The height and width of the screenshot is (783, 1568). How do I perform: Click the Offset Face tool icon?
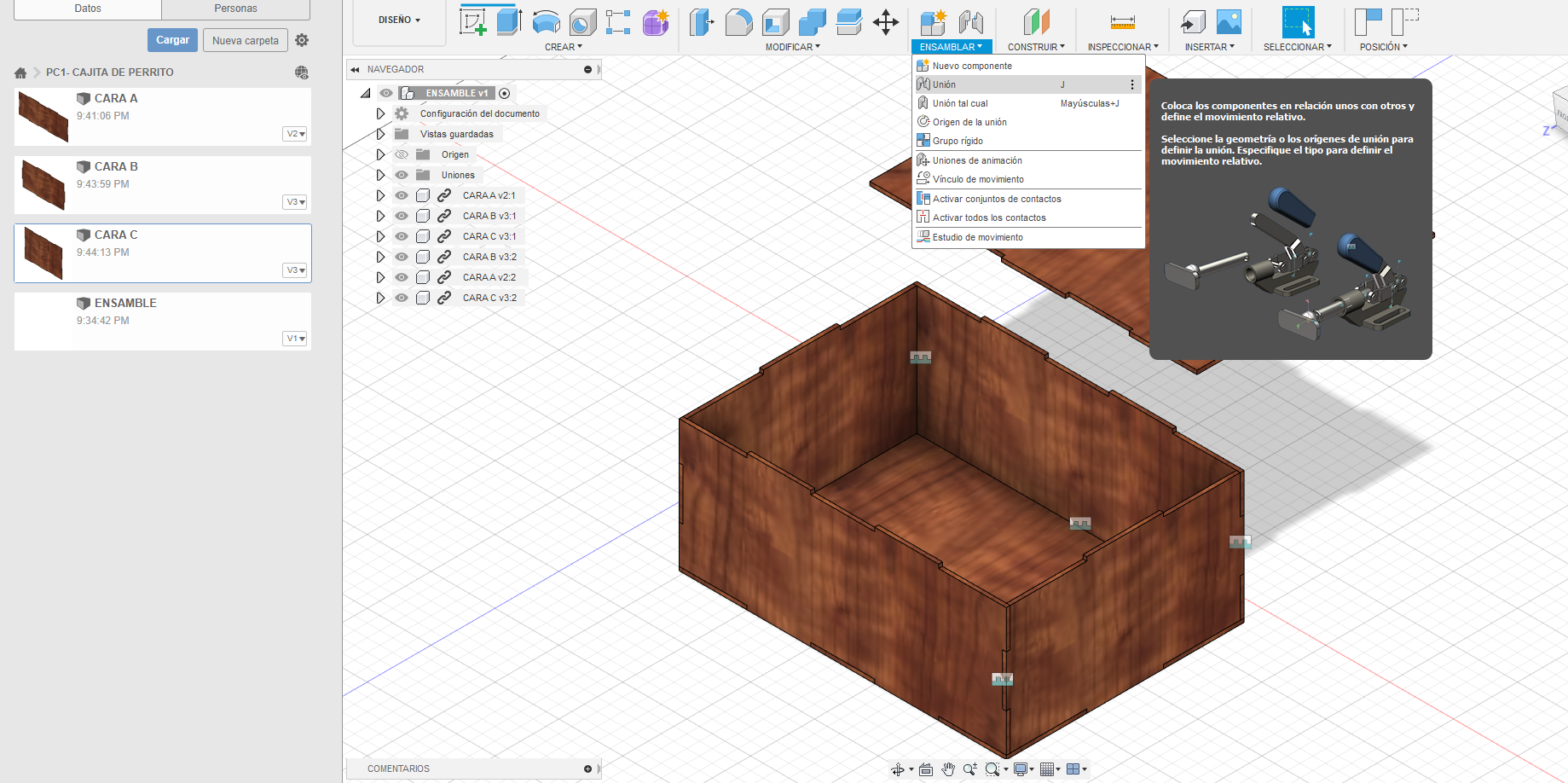click(849, 22)
